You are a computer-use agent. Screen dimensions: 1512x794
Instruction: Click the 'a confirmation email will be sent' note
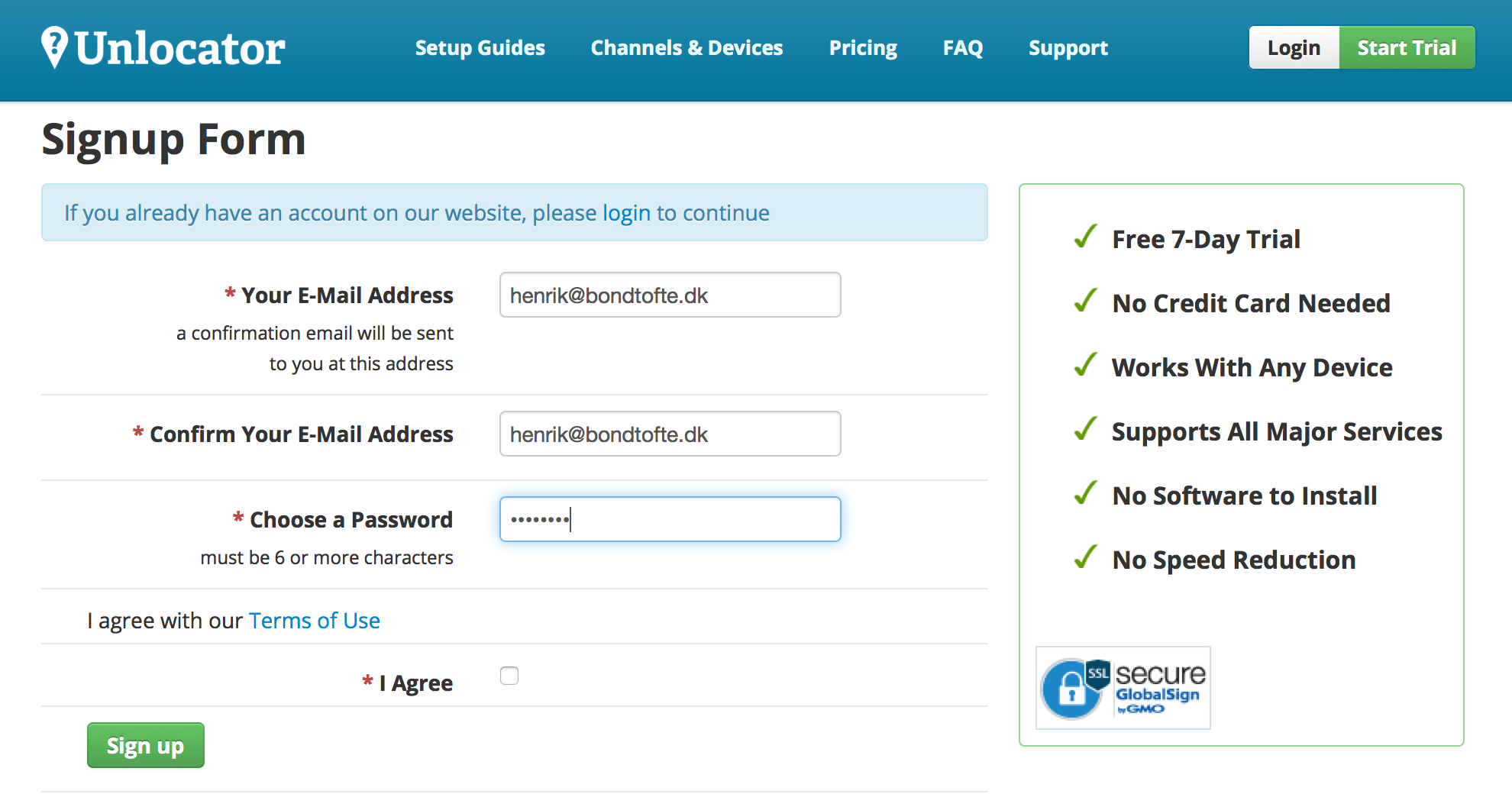(315, 334)
